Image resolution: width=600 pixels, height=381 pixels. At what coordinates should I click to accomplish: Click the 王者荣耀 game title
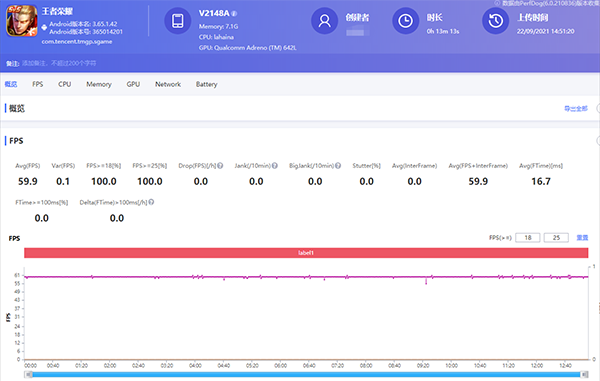[x=57, y=11]
